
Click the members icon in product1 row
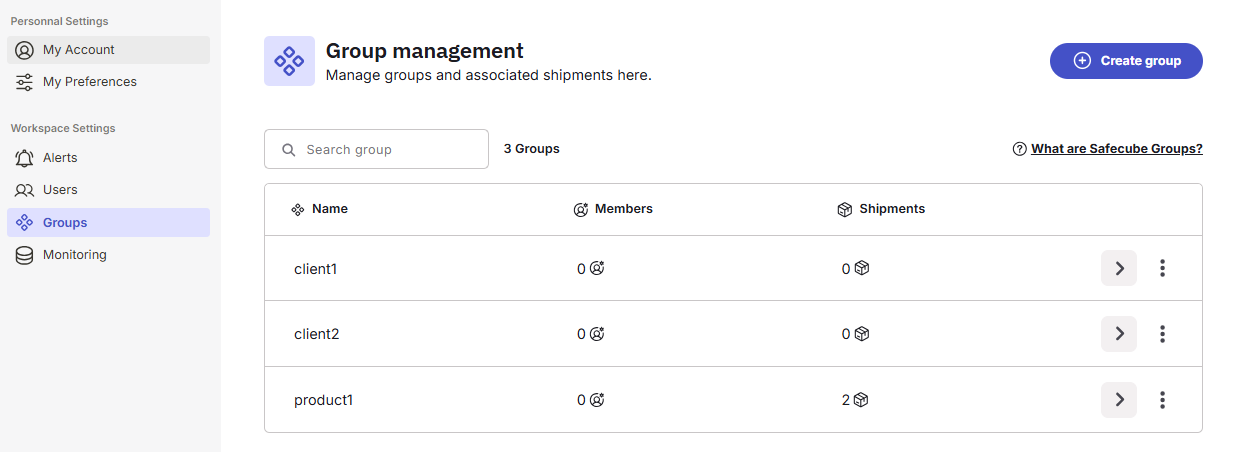point(597,400)
